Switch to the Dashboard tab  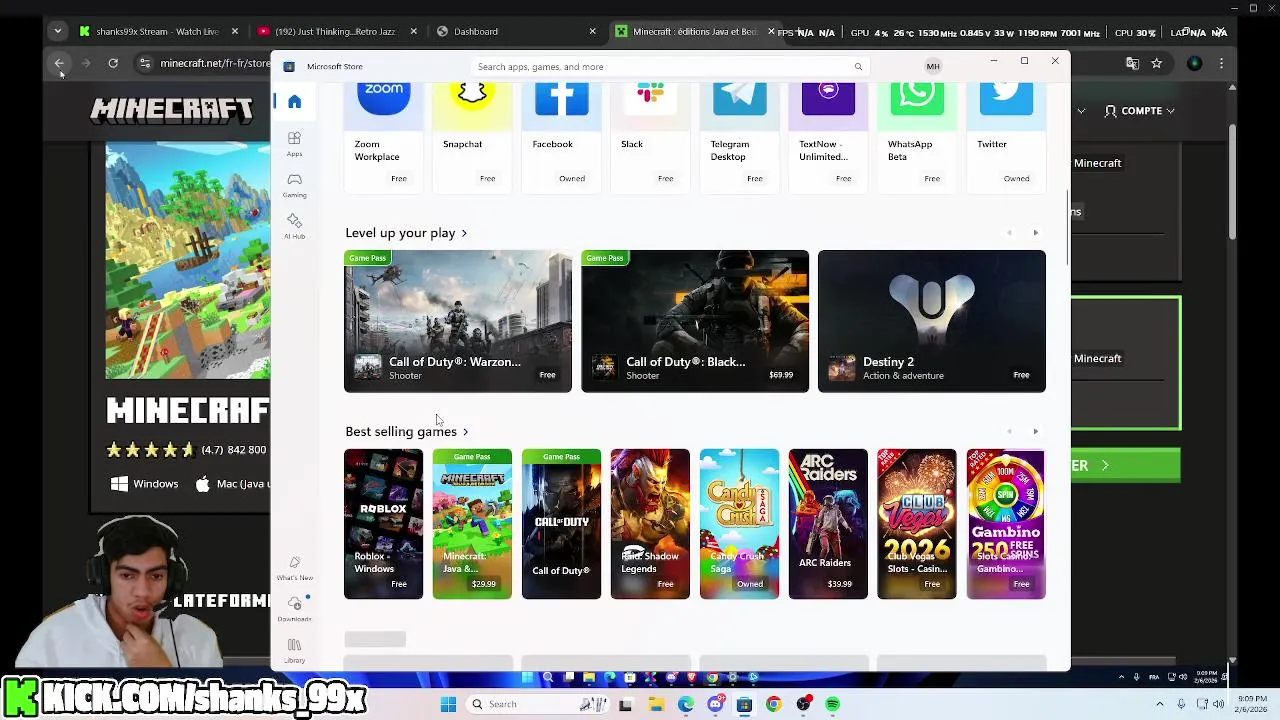point(514,31)
